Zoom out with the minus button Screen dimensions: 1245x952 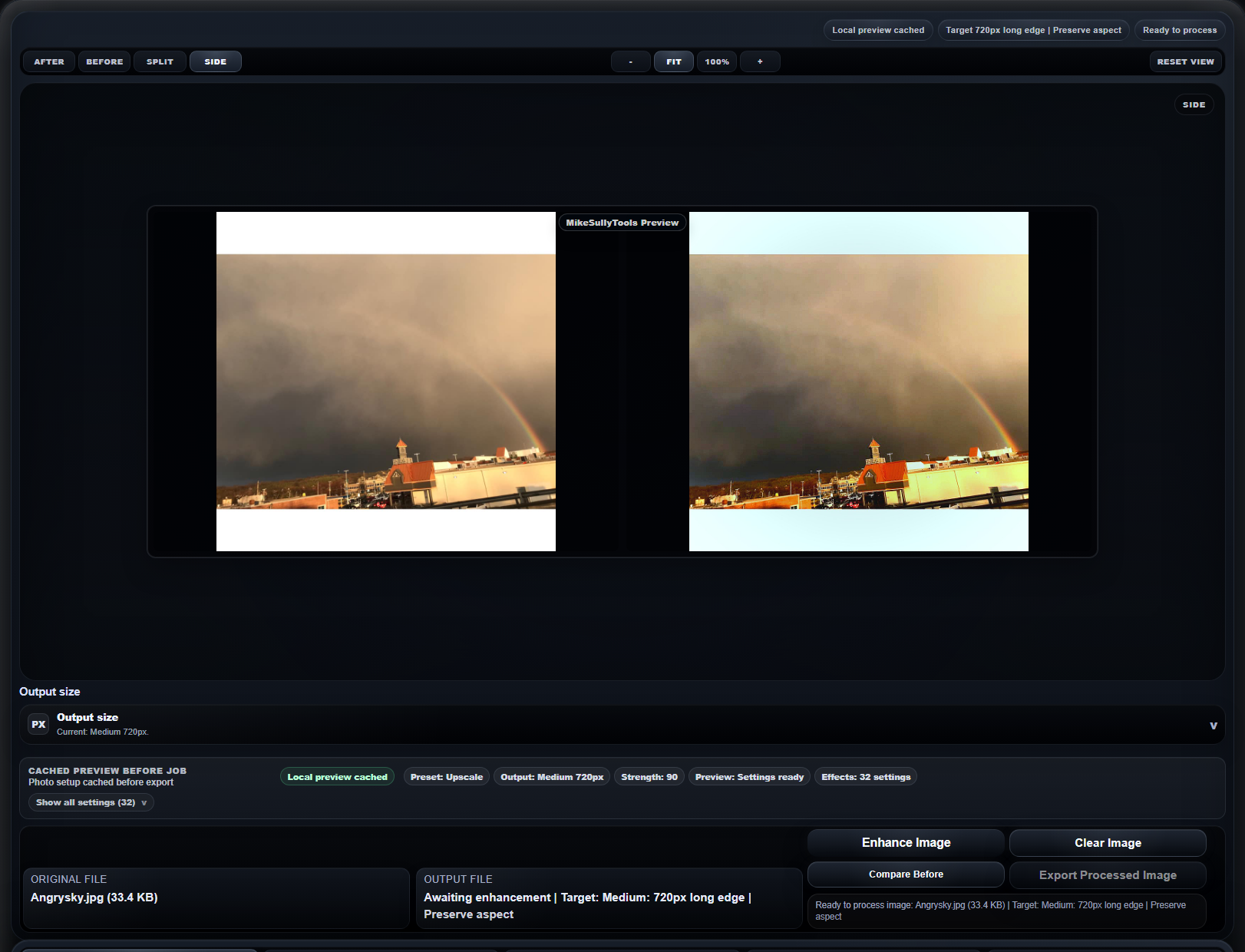click(631, 61)
